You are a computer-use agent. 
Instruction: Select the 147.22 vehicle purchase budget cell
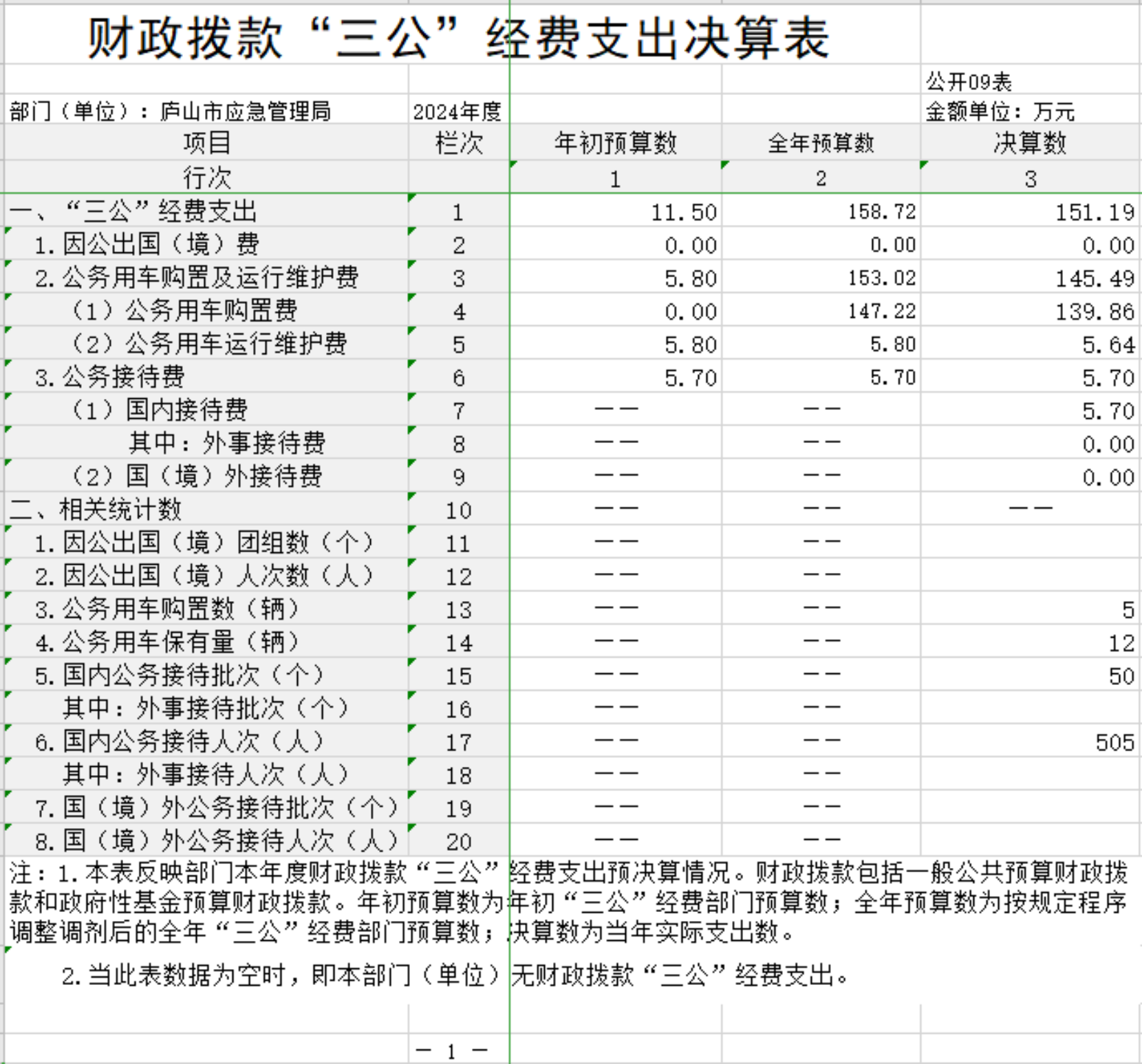point(881,311)
